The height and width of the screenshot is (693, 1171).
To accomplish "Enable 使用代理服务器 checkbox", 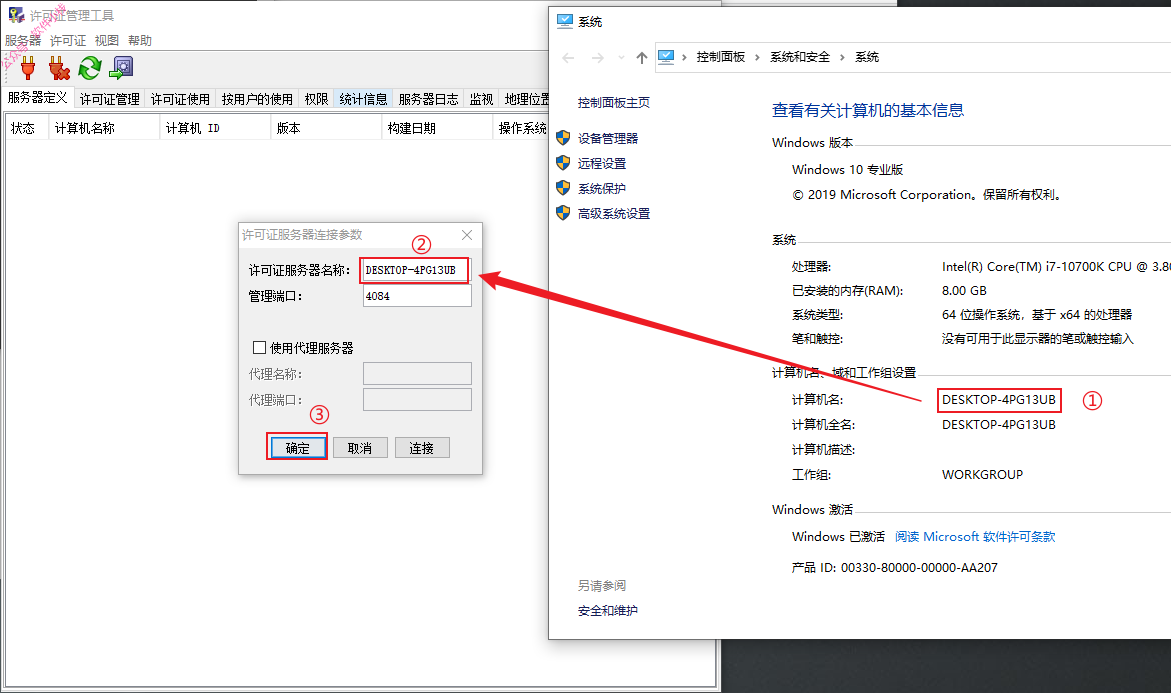I will pyautogui.click(x=259, y=347).
